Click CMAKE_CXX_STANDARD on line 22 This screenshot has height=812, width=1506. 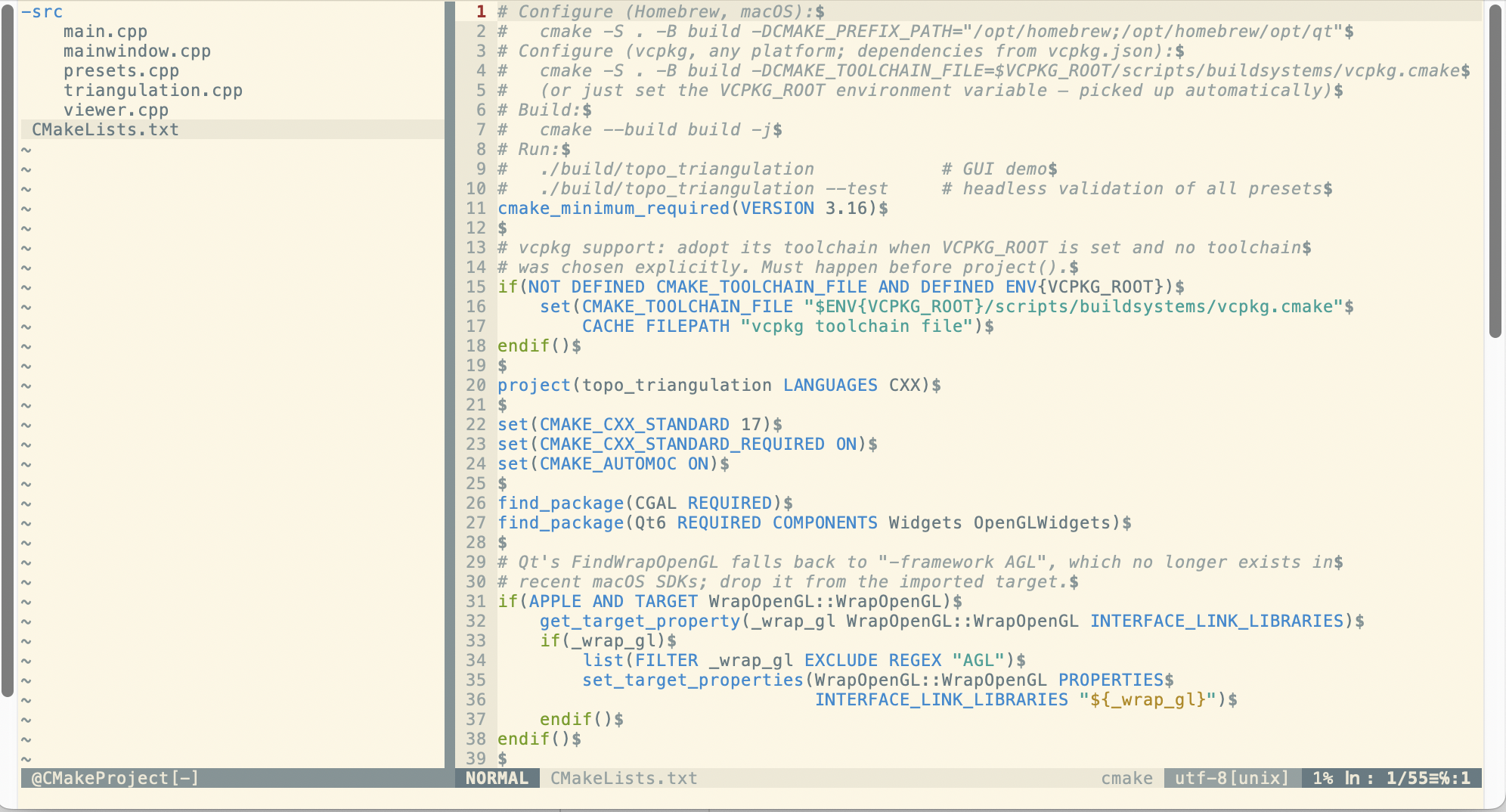634,425
